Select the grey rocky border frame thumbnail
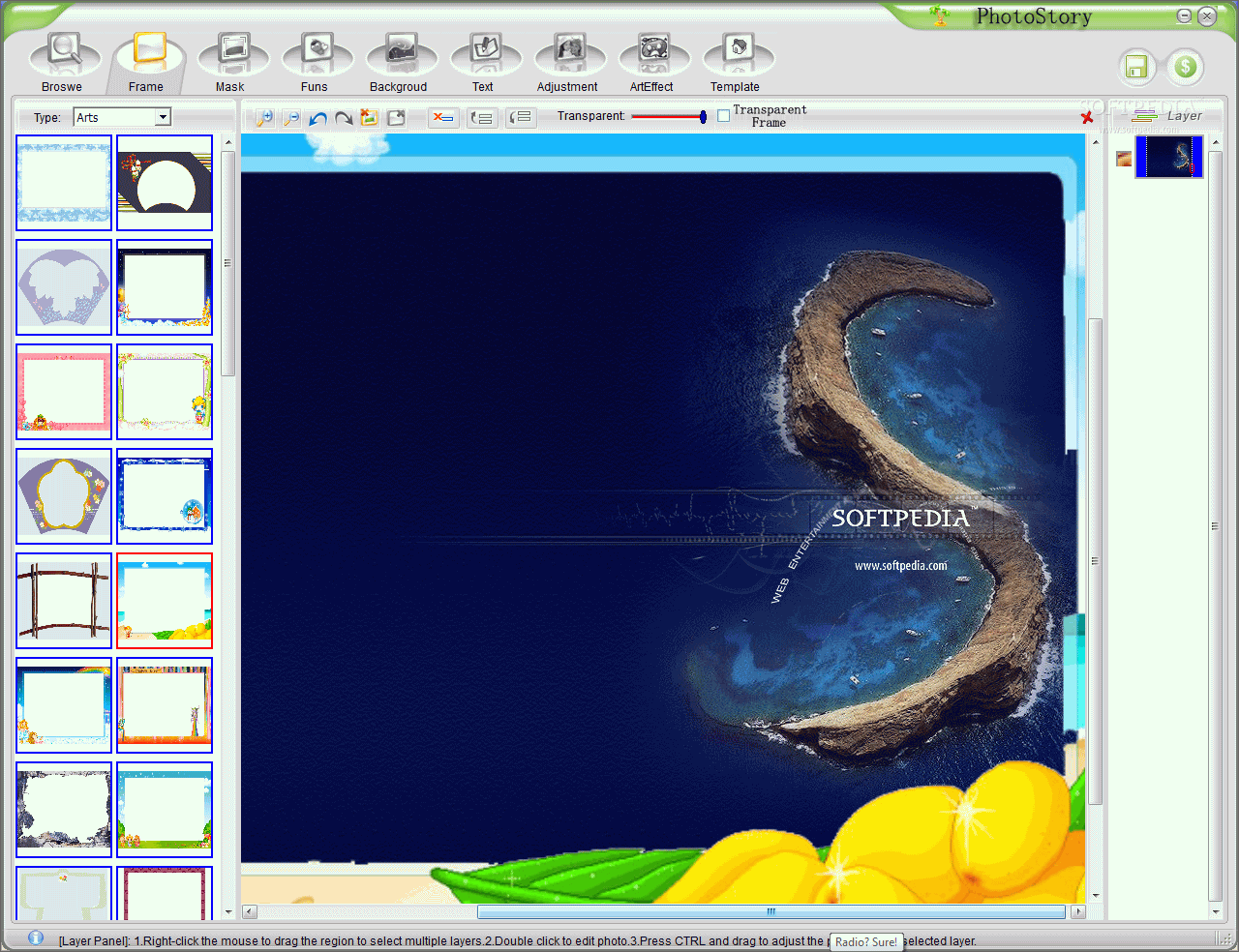The width and height of the screenshot is (1239, 952). [x=64, y=810]
